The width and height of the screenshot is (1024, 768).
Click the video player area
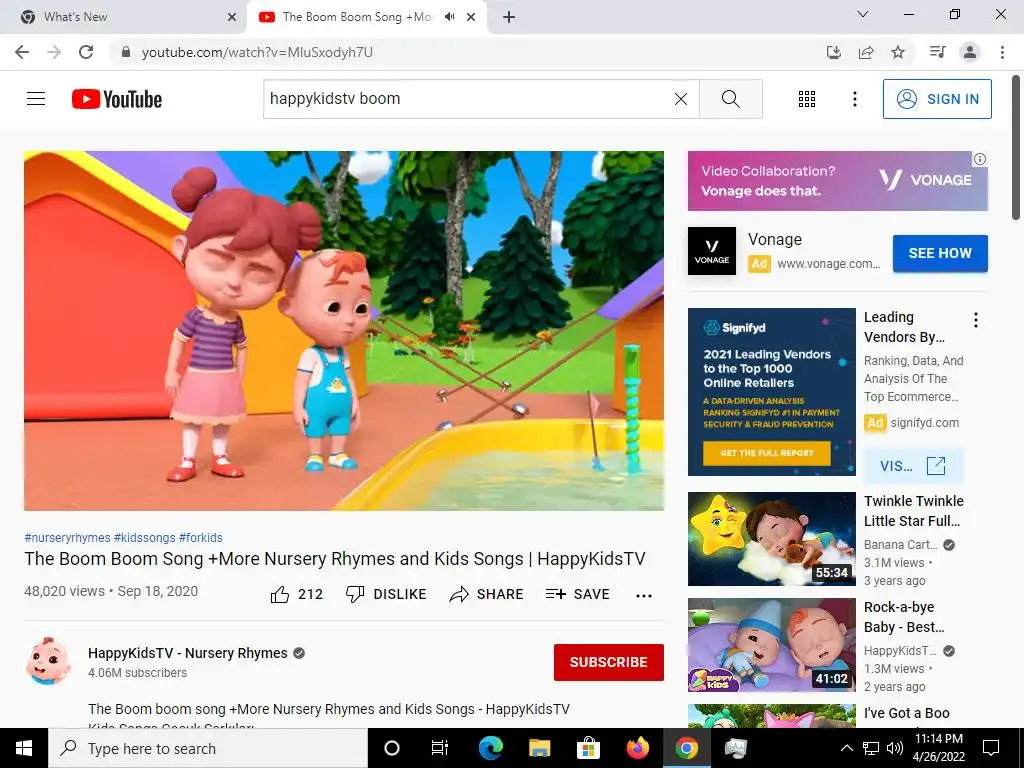tap(344, 330)
